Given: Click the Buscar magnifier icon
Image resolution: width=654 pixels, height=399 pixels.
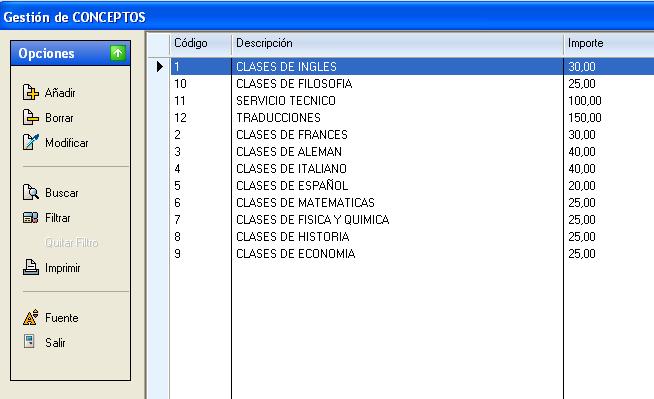Looking at the screenshot, I should 30,192.
